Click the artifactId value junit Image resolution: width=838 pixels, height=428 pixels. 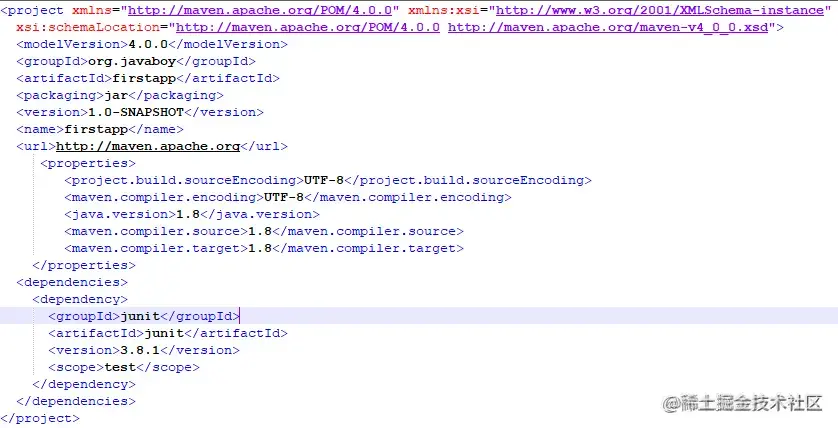pyautogui.click(x=164, y=333)
